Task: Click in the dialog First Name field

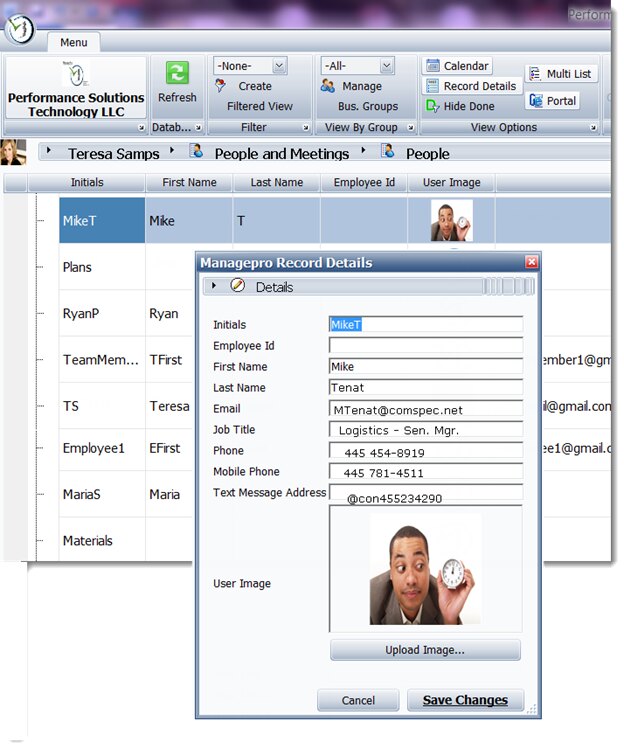Action: pyautogui.click(x=426, y=366)
